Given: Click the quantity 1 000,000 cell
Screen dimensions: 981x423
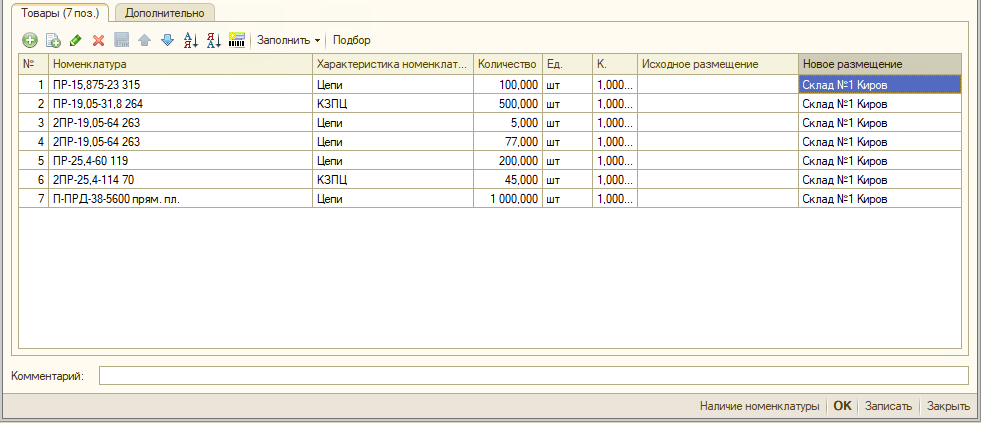Looking at the screenshot, I should click(x=507, y=199).
